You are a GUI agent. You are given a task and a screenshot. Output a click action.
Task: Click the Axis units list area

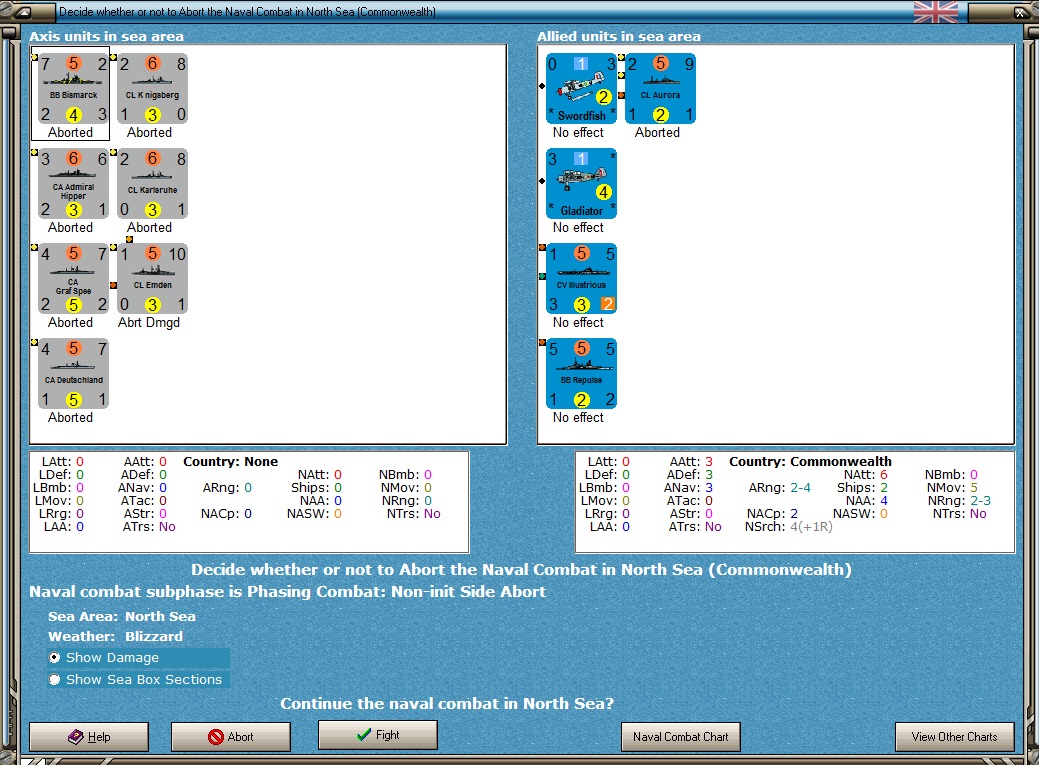(x=268, y=244)
